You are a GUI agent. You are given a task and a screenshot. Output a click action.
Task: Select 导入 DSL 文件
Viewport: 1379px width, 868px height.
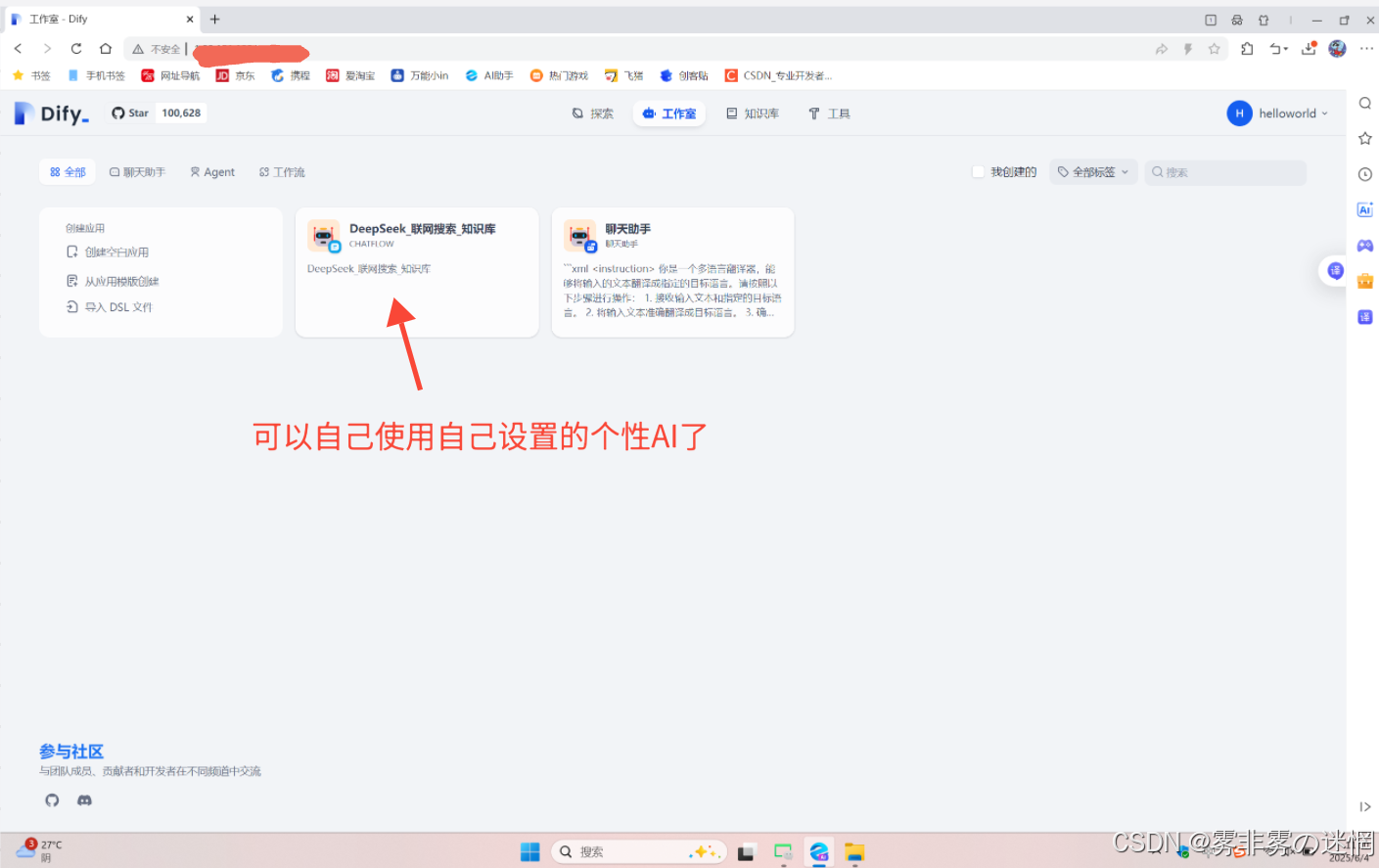(x=110, y=307)
